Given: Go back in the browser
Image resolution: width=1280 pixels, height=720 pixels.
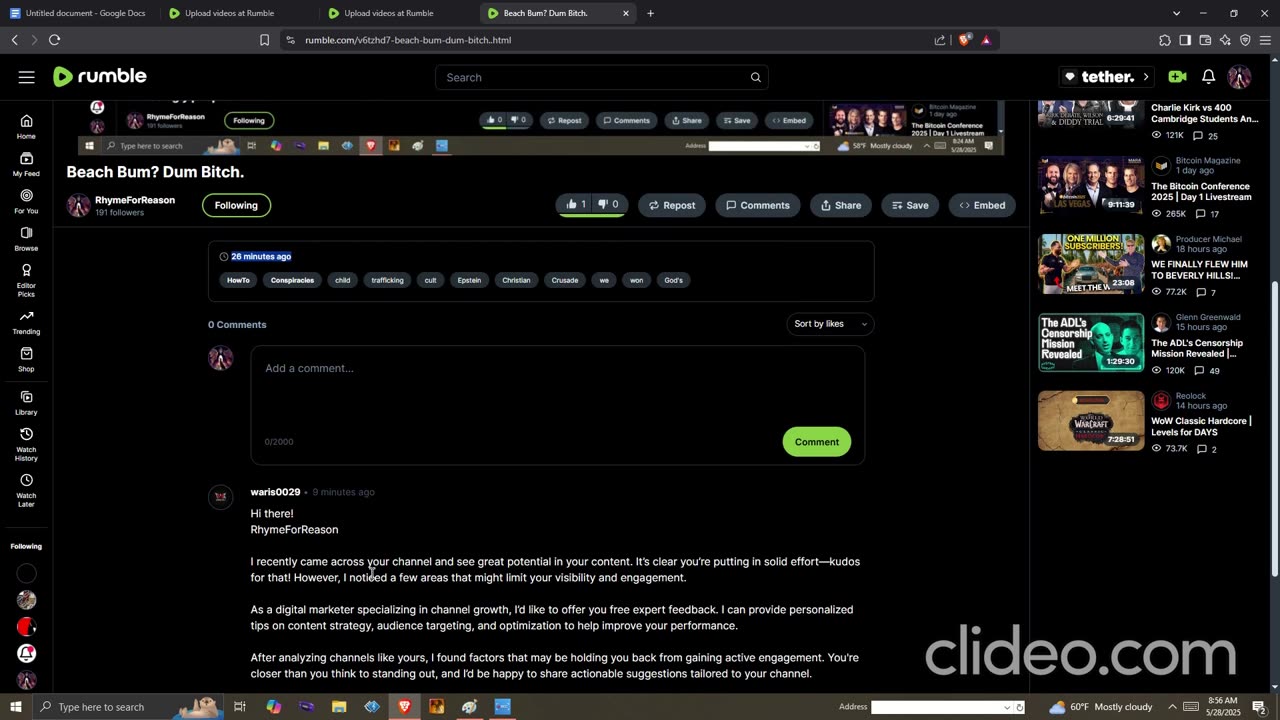Looking at the screenshot, I should click(14, 40).
